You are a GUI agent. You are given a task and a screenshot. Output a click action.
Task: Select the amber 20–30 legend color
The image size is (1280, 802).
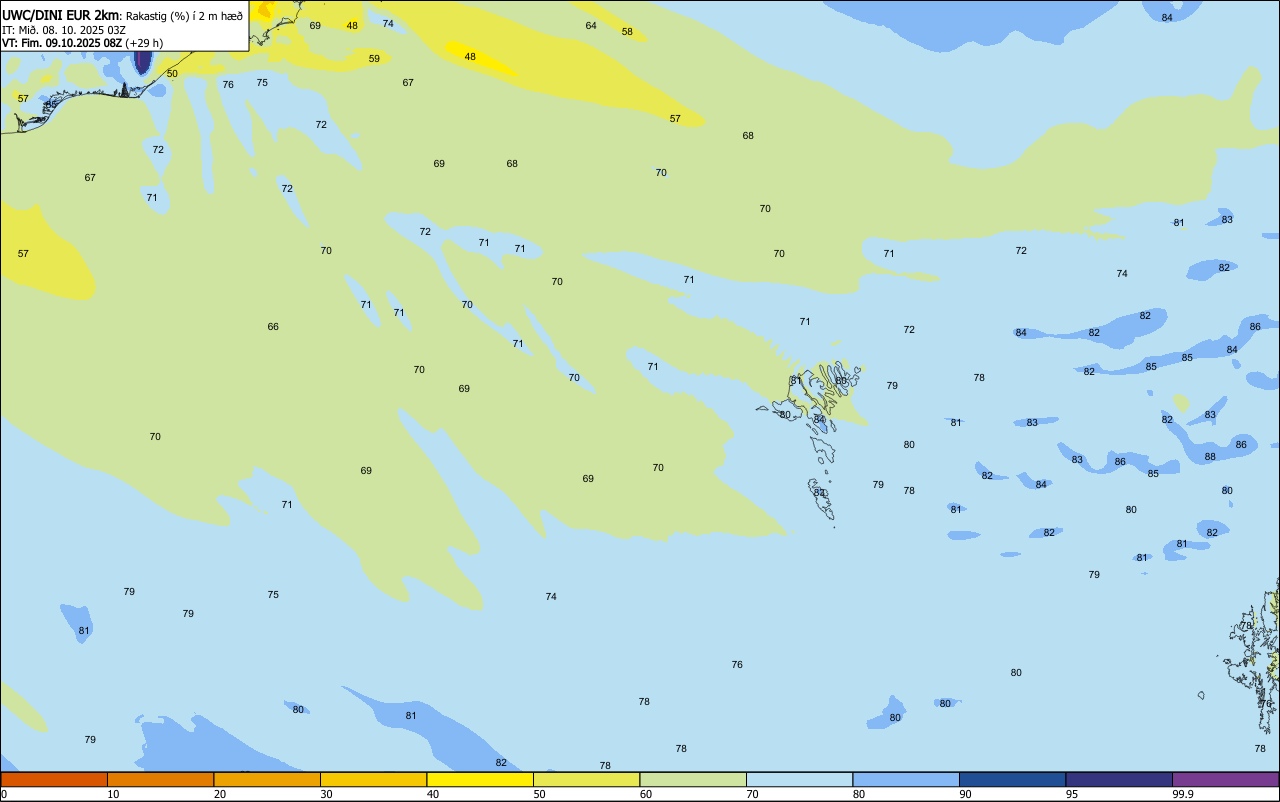coord(267,779)
